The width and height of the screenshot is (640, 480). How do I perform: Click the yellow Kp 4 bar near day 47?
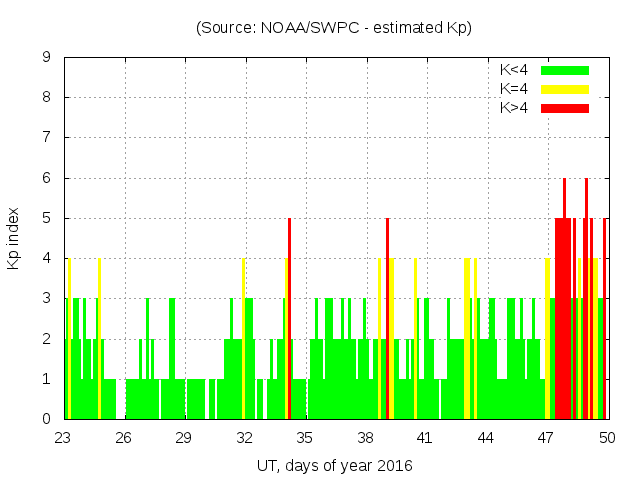[x=547, y=340]
